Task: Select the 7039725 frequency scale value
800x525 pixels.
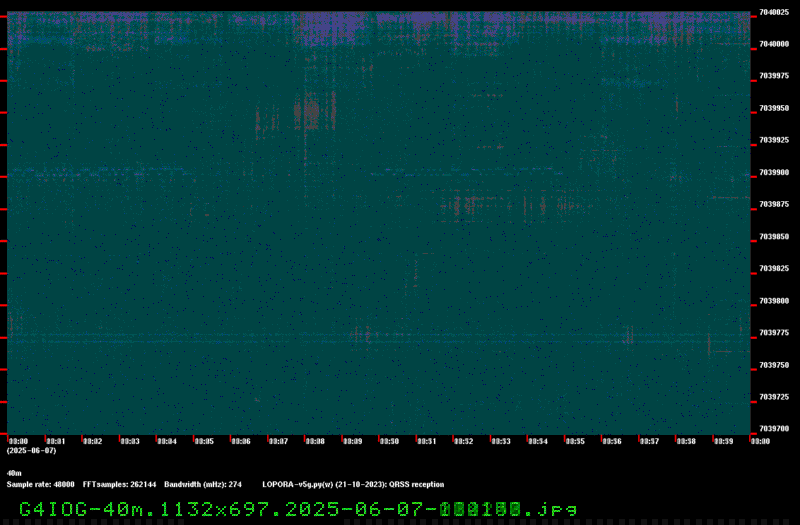Action: click(x=774, y=397)
